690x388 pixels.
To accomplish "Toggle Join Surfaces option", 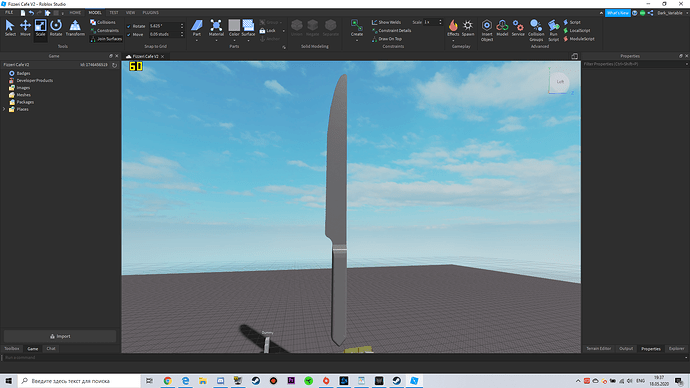I will pos(106,39).
